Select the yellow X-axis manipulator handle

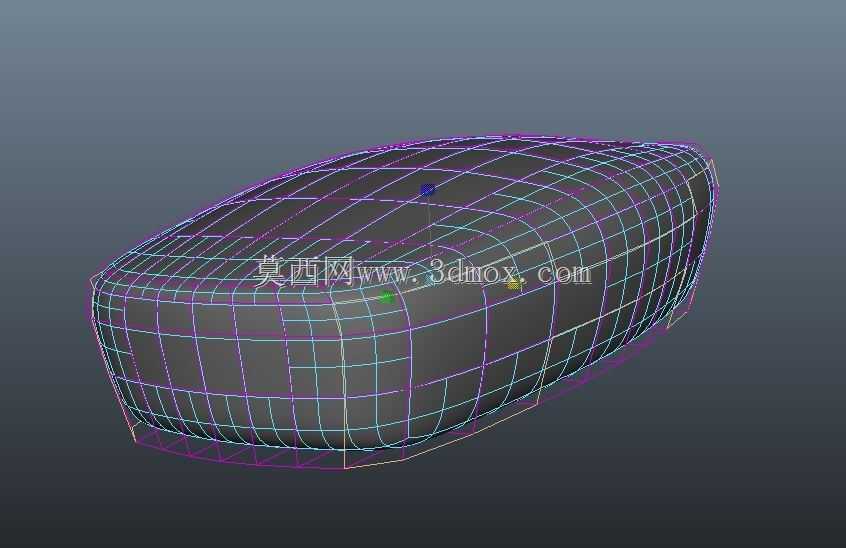514,285
